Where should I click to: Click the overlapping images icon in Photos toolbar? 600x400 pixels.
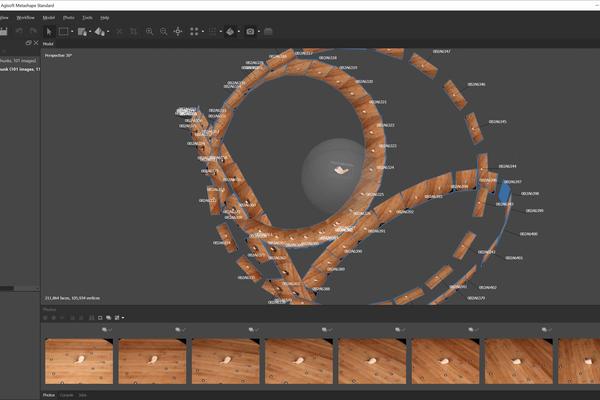click(x=109, y=318)
